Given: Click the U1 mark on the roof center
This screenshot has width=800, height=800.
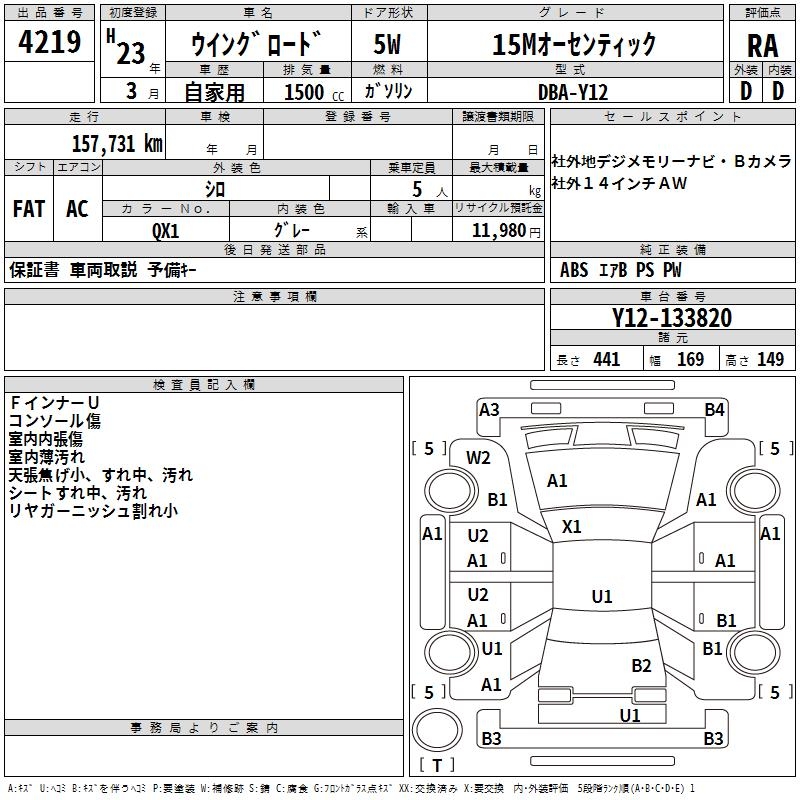Looking at the screenshot, I should pyautogui.click(x=601, y=597).
